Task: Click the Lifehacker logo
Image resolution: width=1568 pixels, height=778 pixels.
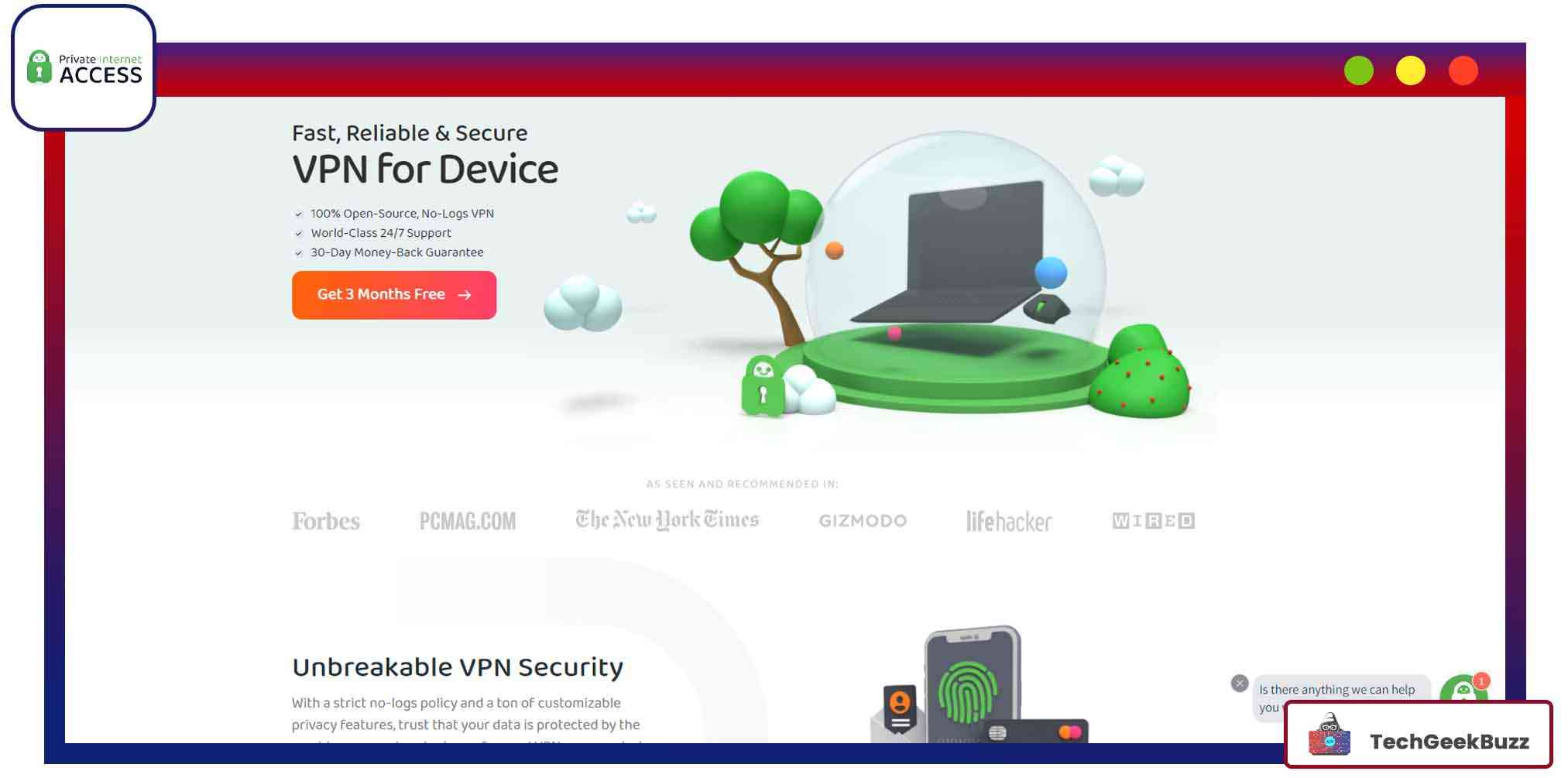Action: 1009,521
